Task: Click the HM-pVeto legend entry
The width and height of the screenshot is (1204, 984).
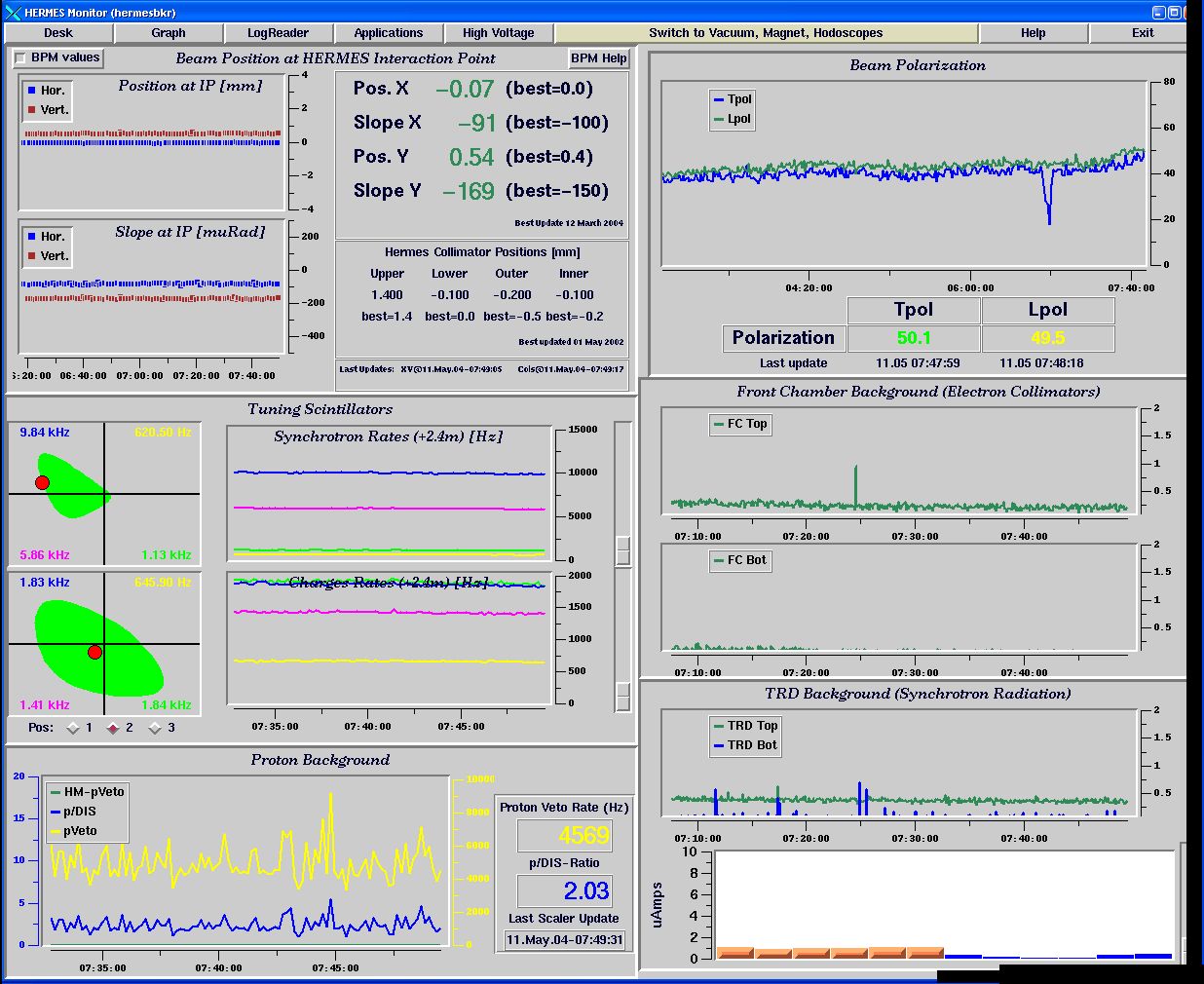Action: 87,792
